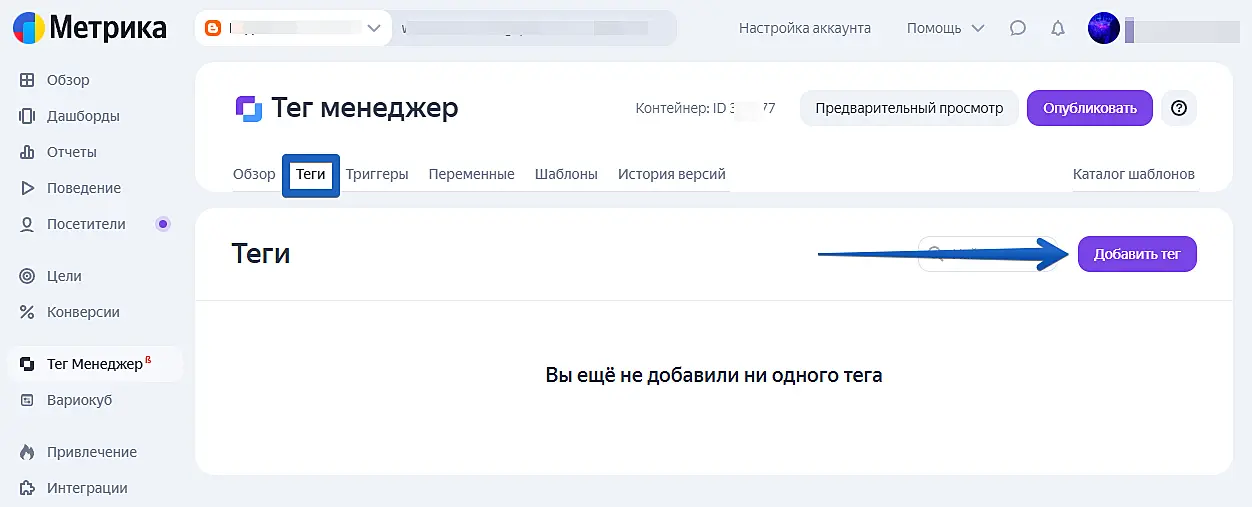Click the purple dot beside Посетители

click(x=163, y=224)
